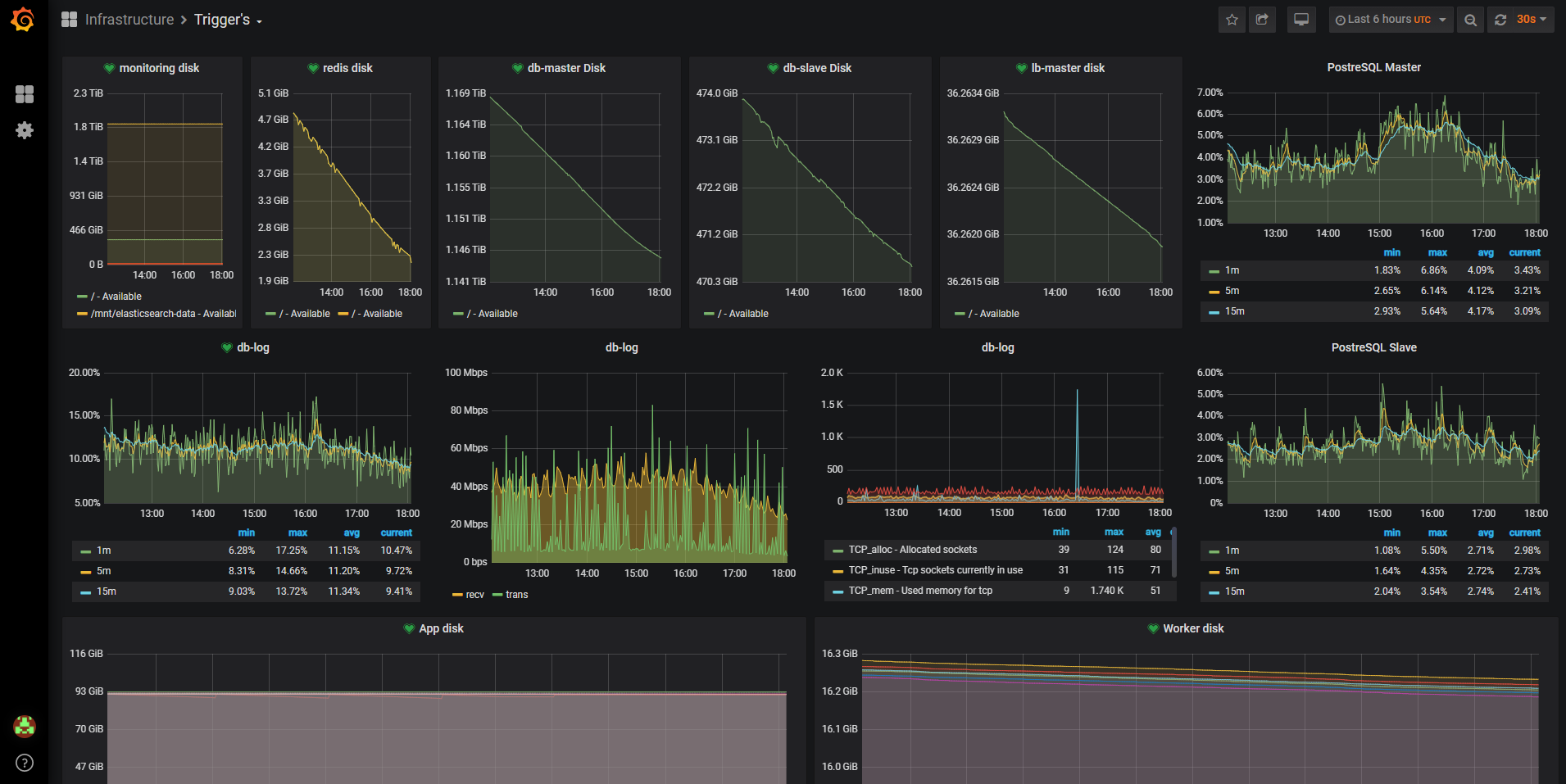Go to the Infrastructure folder breadcrumb
The height and width of the screenshot is (784, 1566).
(129, 20)
